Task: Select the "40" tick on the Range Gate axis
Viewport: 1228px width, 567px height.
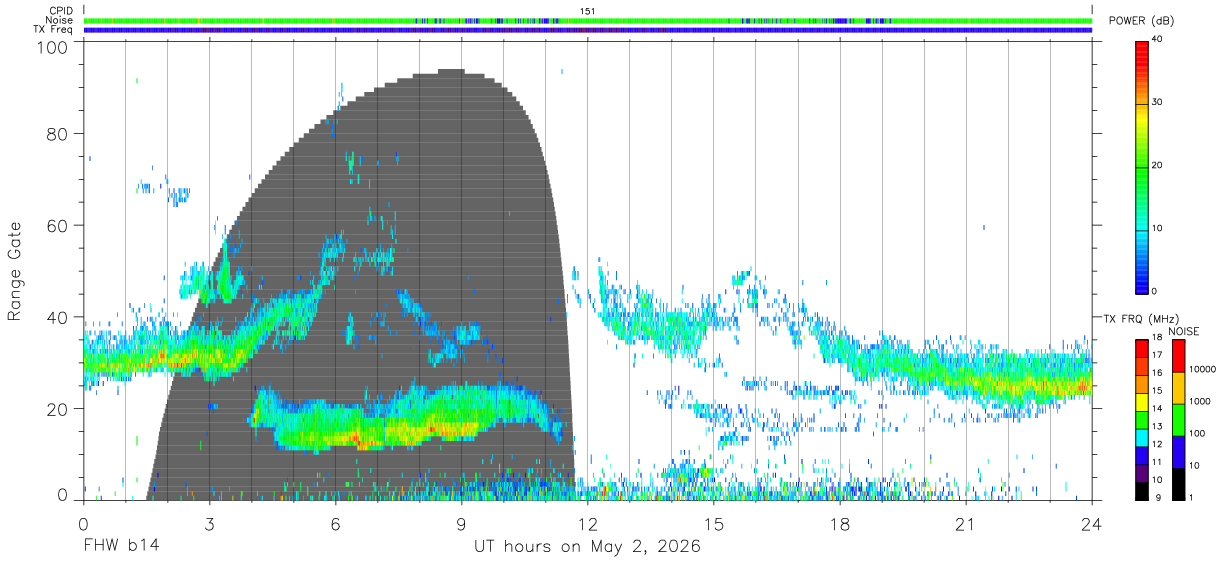Action: pos(58,317)
